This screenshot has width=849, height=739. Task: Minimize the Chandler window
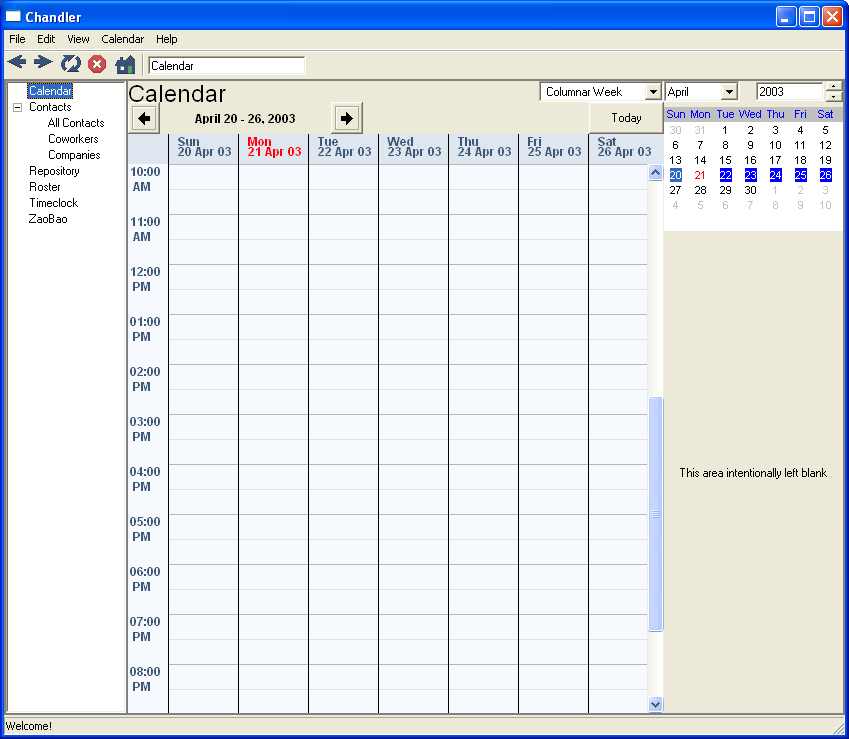click(786, 17)
